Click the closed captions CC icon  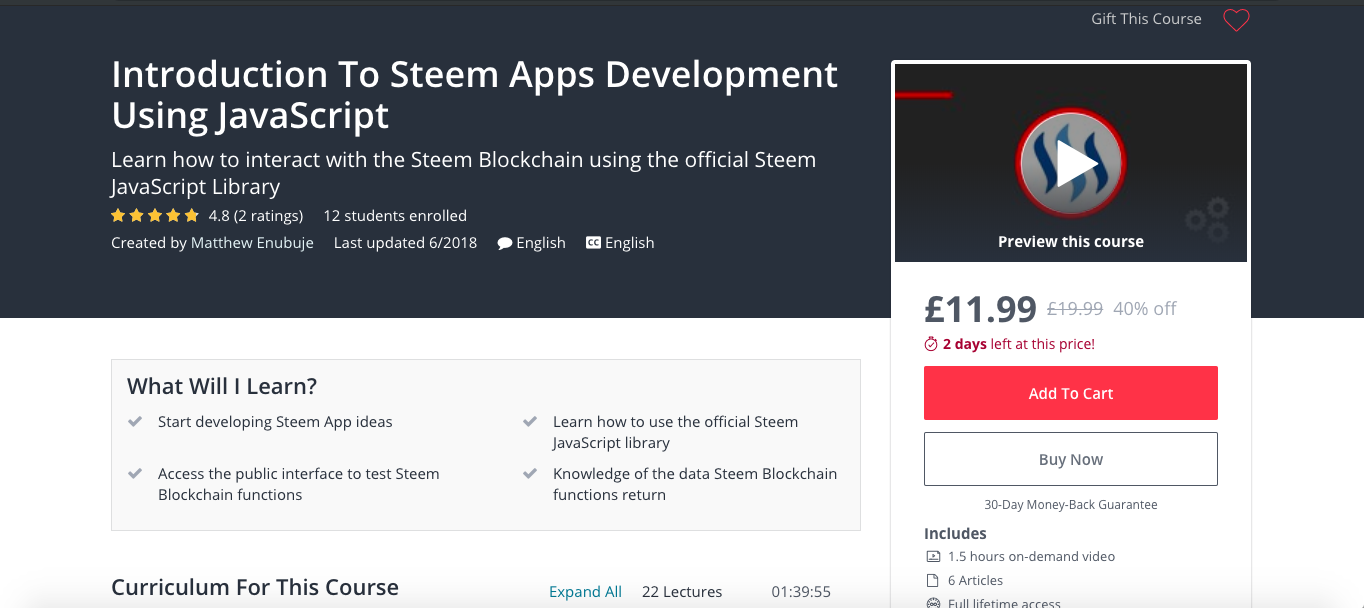tap(593, 243)
